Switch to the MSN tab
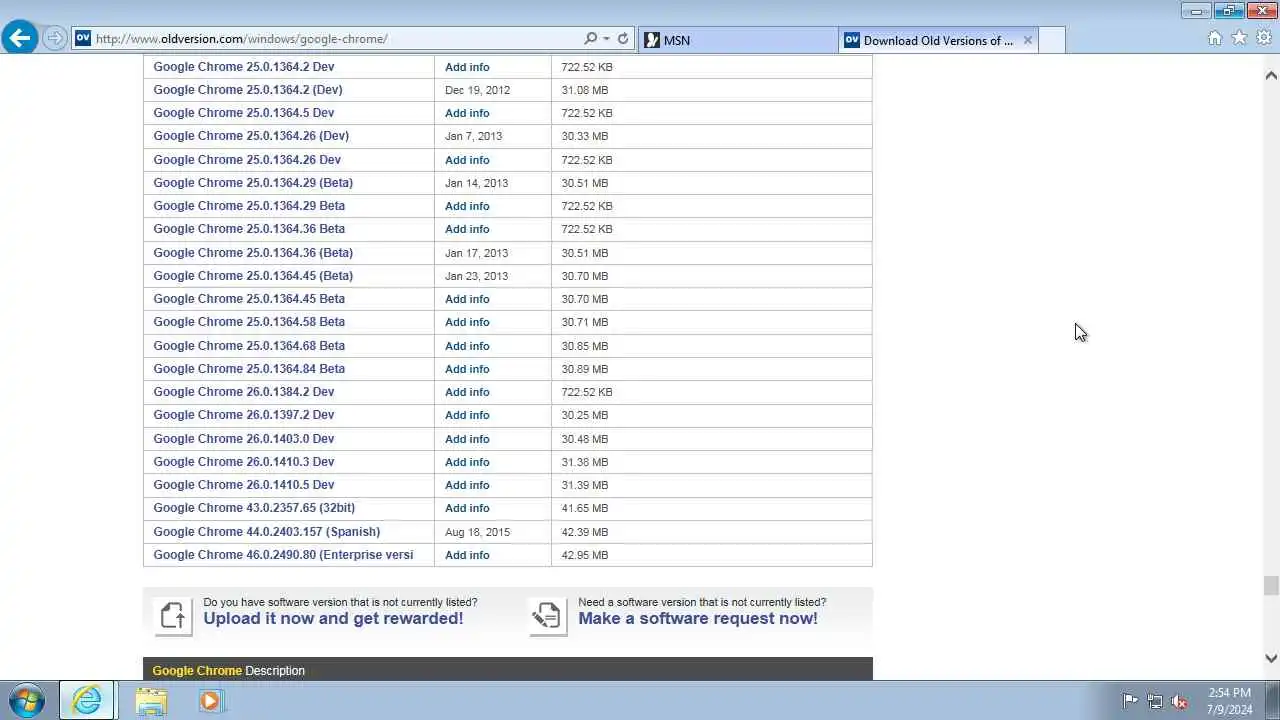 (x=737, y=40)
